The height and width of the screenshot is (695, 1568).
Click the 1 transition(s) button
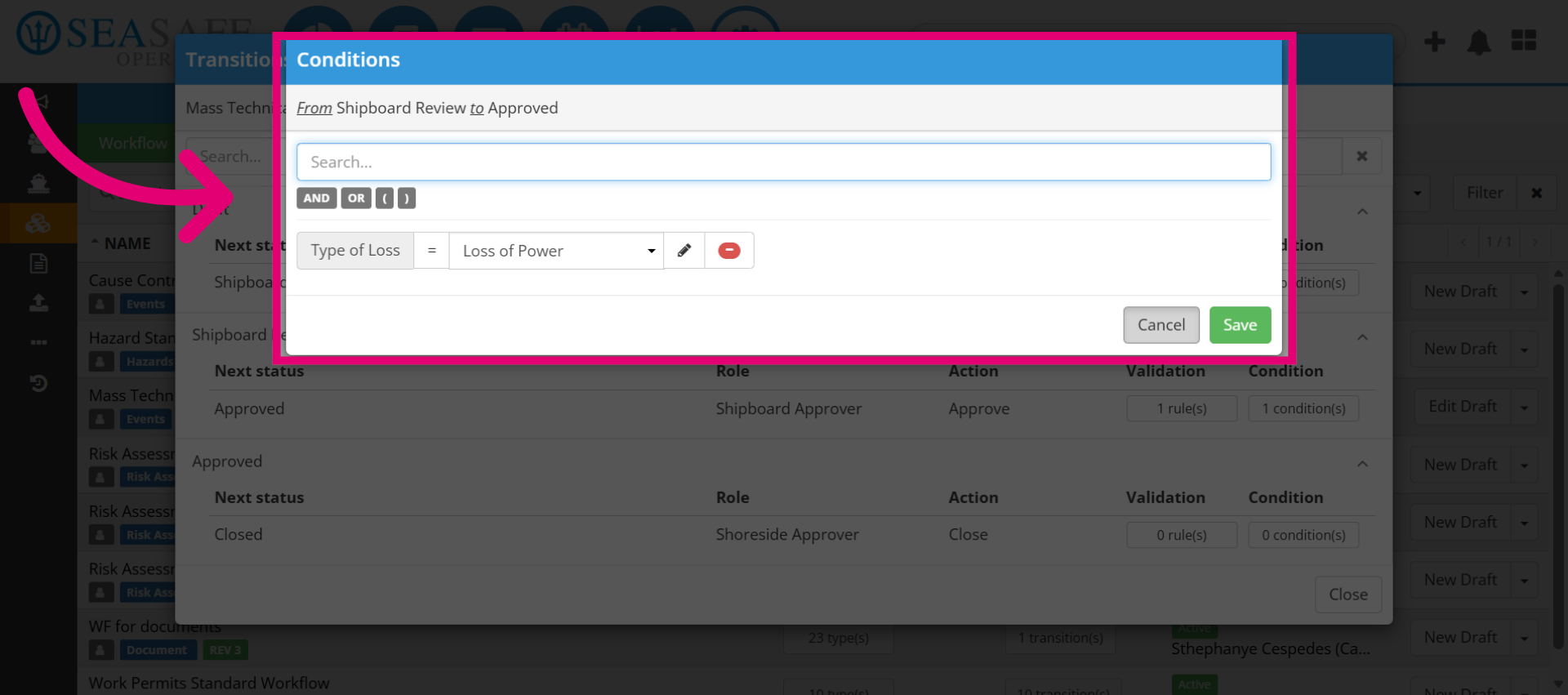click(x=1061, y=638)
